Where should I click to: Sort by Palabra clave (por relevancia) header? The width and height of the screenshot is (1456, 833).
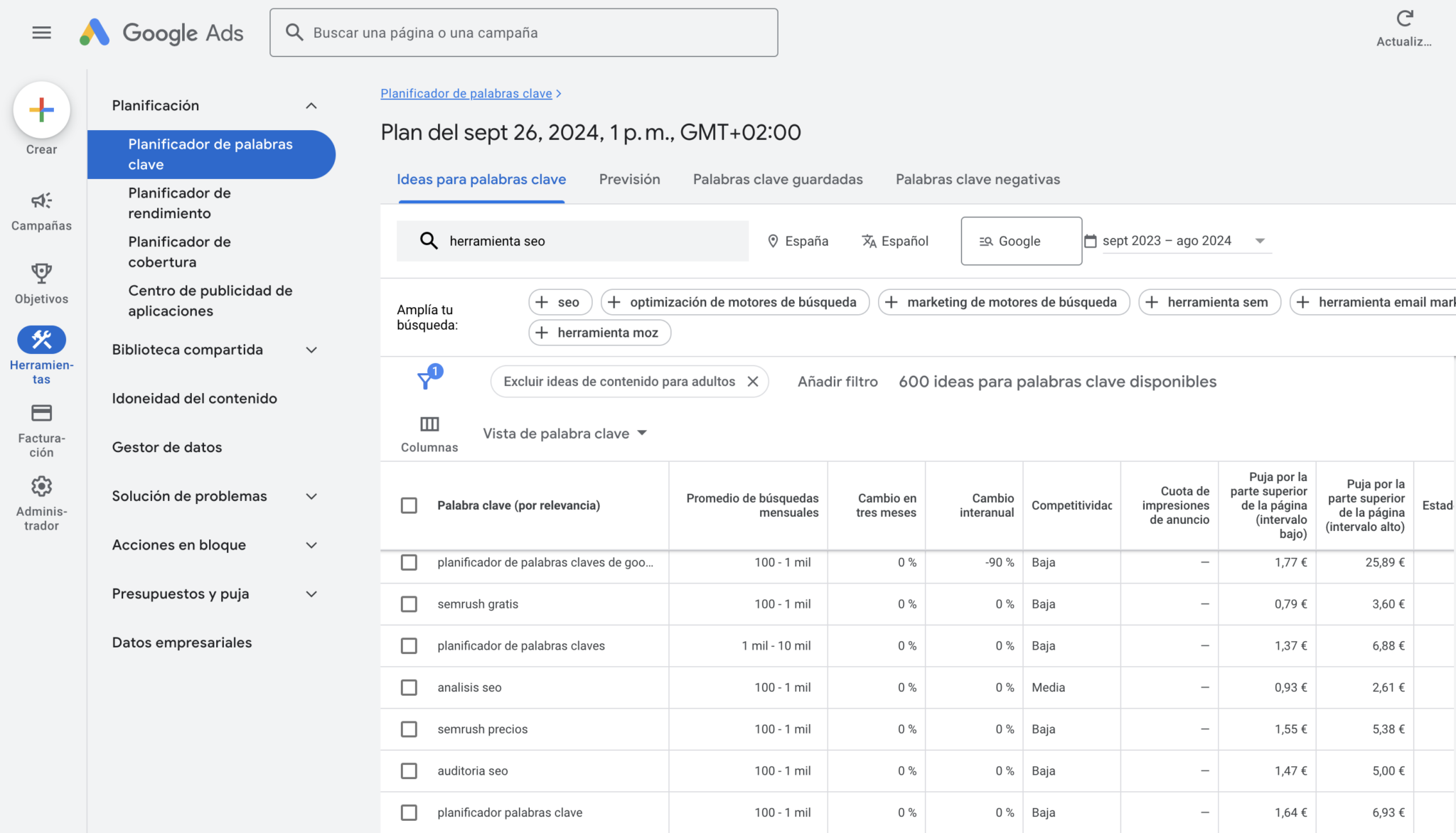pos(518,505)
